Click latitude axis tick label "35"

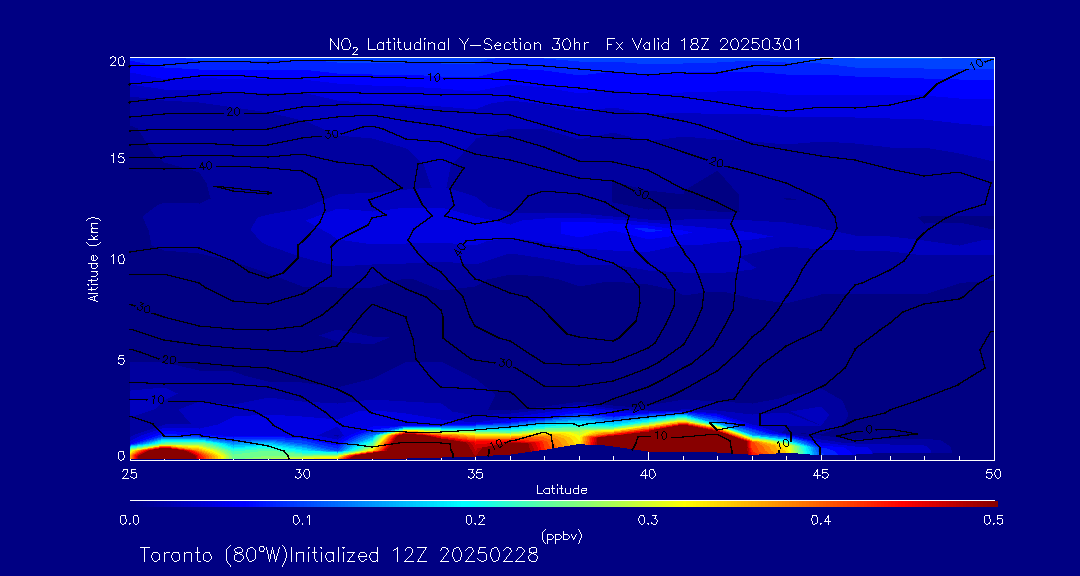click(x=475, y=473)
